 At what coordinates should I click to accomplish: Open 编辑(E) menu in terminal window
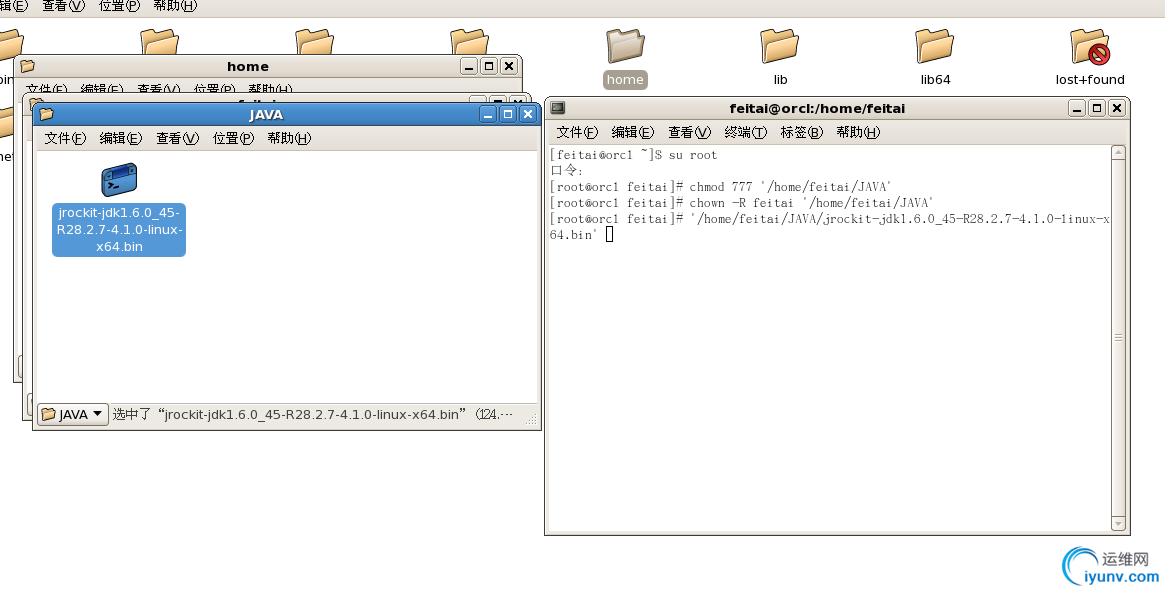(x=632, y=132)
